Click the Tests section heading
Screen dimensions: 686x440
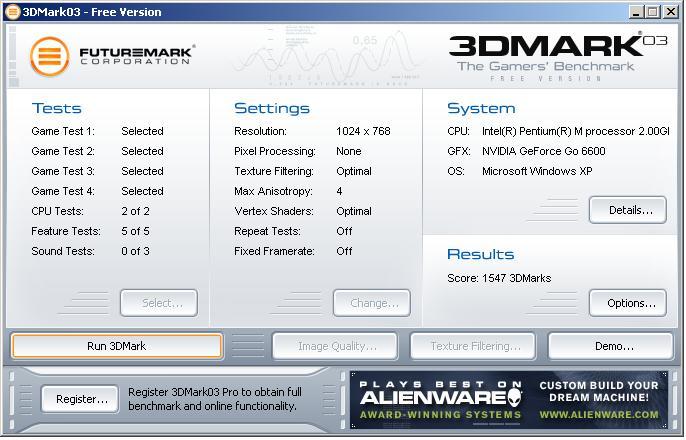click(x=56, y=108)
